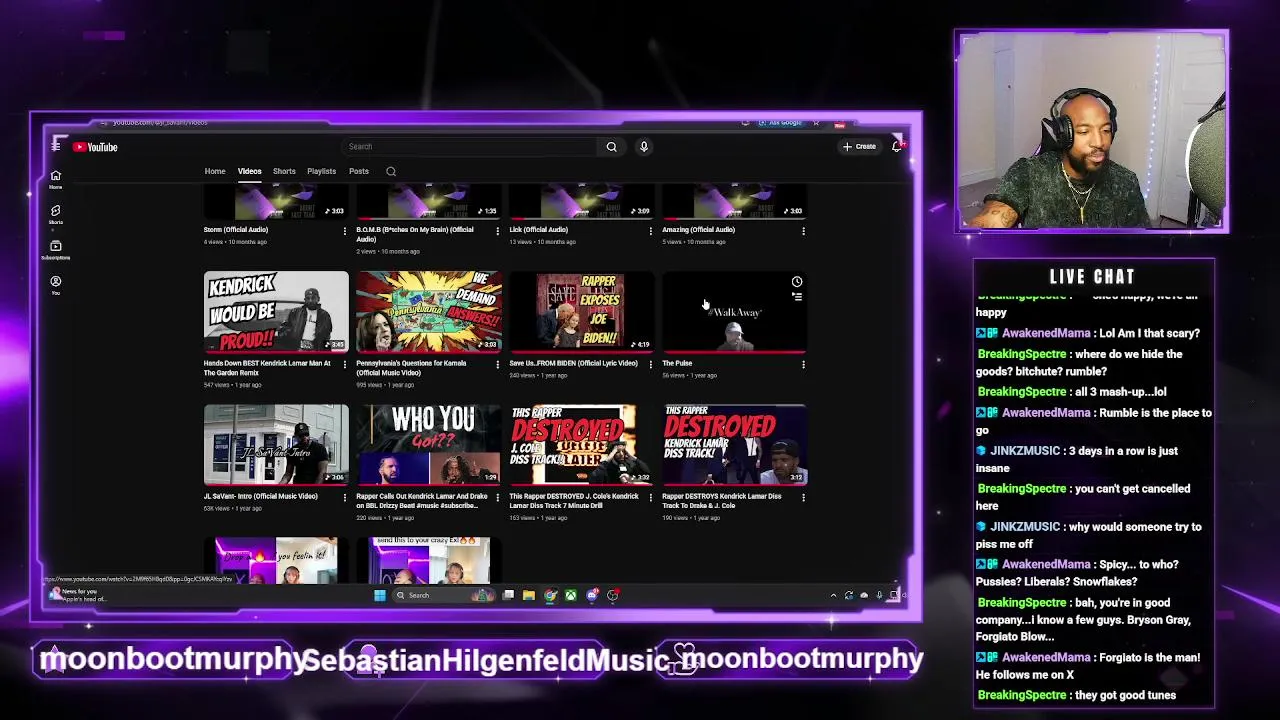Open Subscriptions in the sidebar

[x=56, y=250]
